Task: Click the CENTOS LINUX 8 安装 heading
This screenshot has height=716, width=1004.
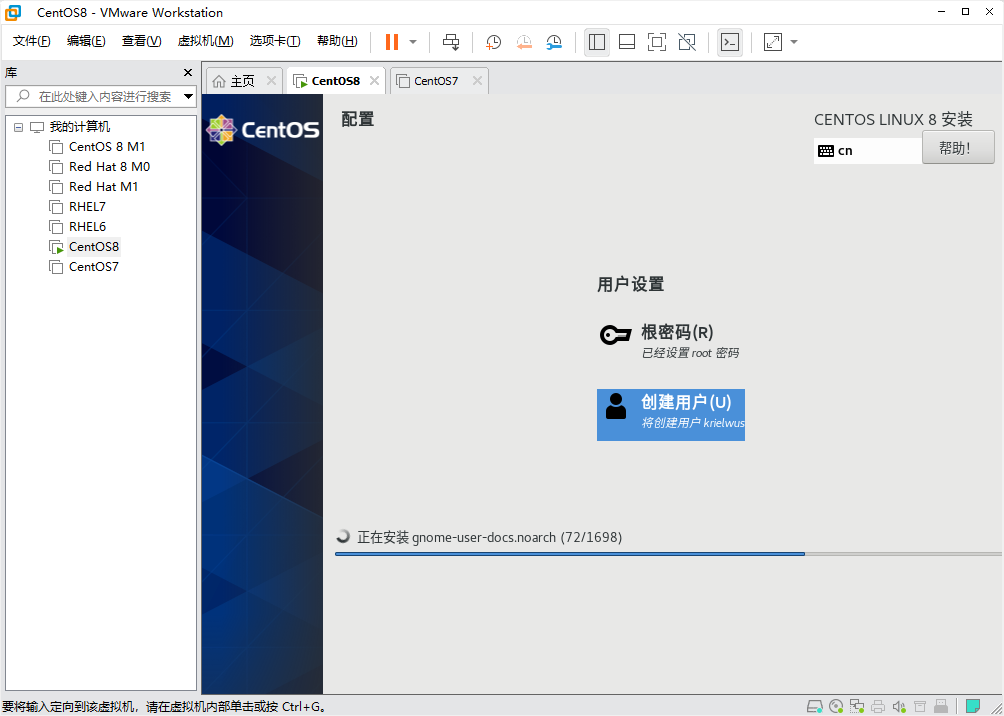Action: pyautogui.click(x=893, y=119)
